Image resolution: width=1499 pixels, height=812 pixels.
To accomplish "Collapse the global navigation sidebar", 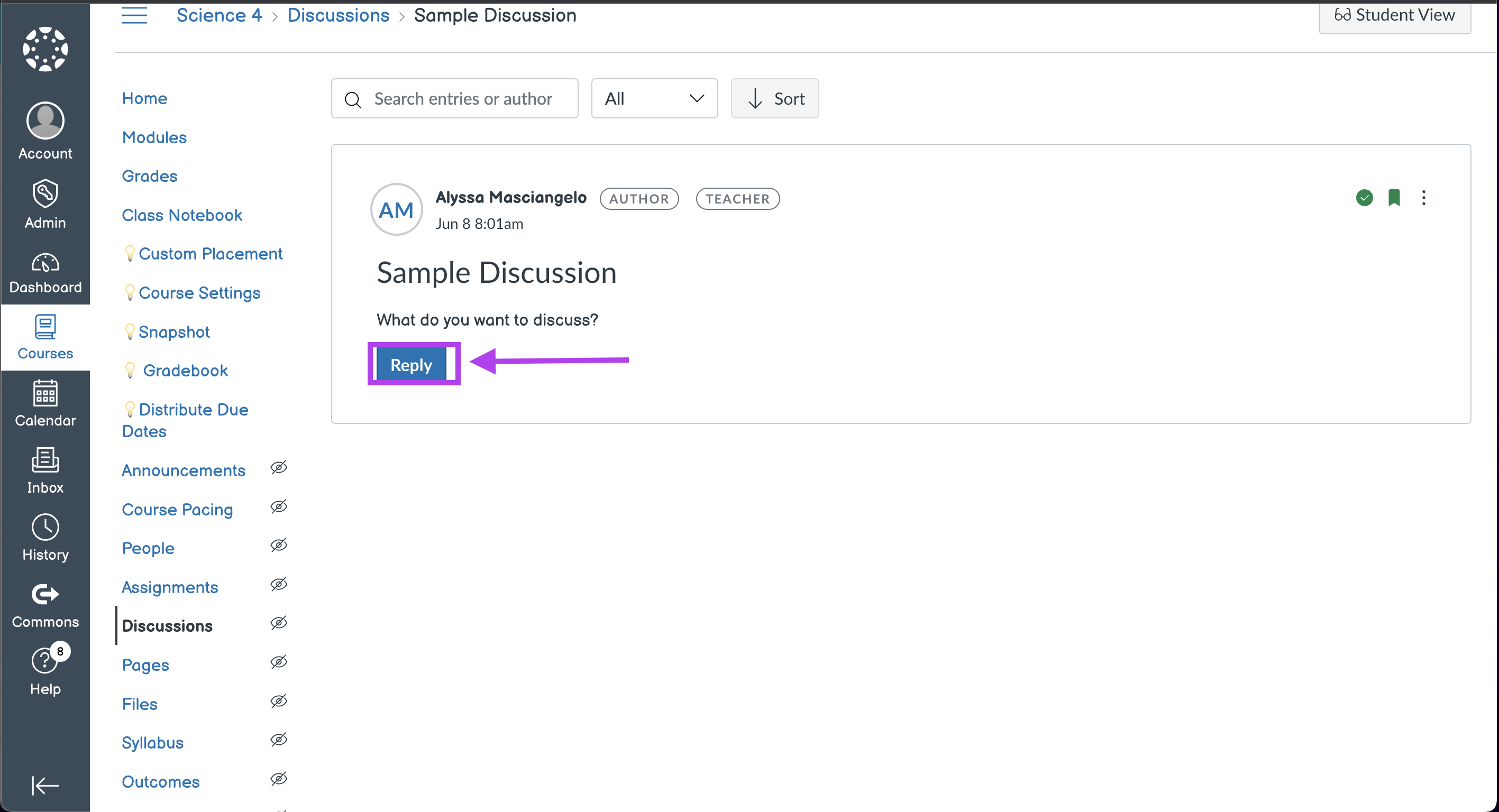I will point(45,785).
